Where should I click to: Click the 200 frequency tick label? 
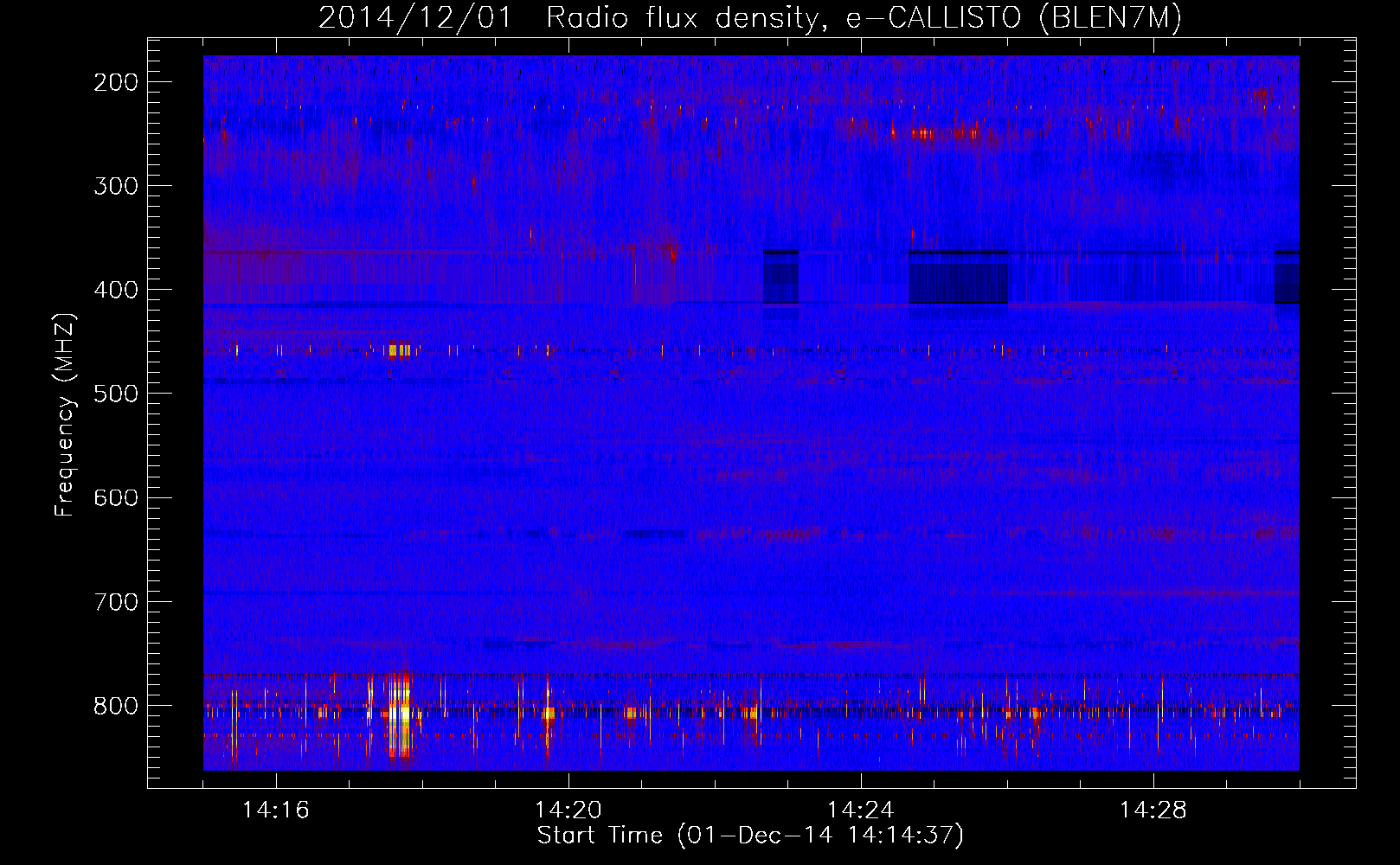116,82
